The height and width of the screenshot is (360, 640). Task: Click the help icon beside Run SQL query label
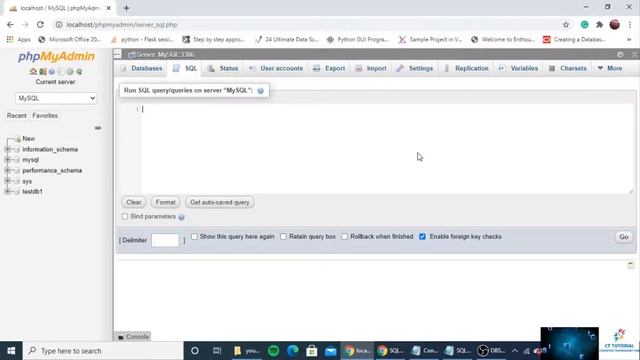tap(260, 91)
